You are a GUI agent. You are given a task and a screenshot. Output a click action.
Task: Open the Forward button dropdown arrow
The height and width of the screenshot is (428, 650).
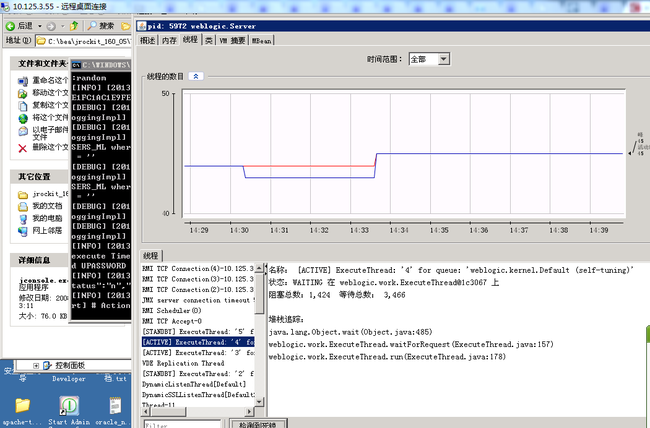coord(63,26)
